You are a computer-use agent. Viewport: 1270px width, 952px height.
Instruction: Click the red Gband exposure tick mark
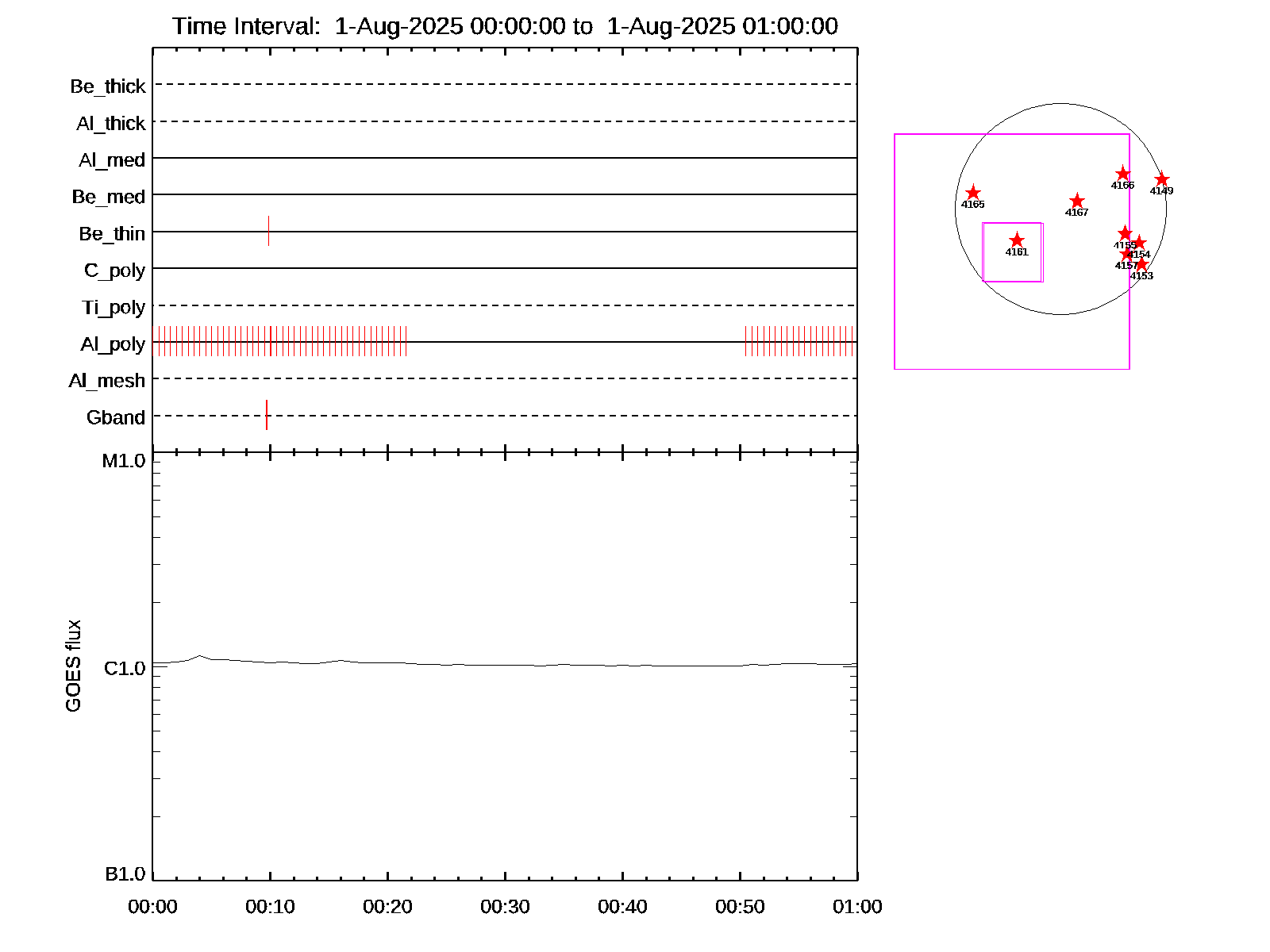(x=267, y=415)
